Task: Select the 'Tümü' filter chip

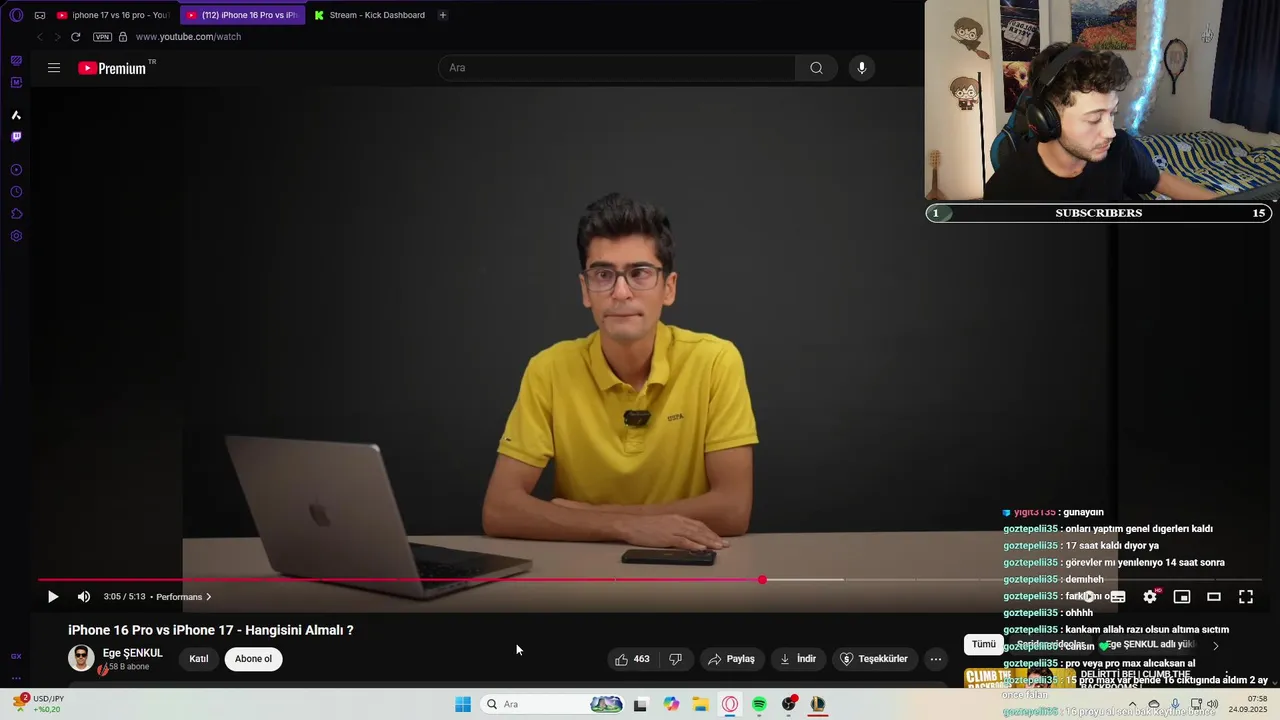Action: click(x=984, y=645)
